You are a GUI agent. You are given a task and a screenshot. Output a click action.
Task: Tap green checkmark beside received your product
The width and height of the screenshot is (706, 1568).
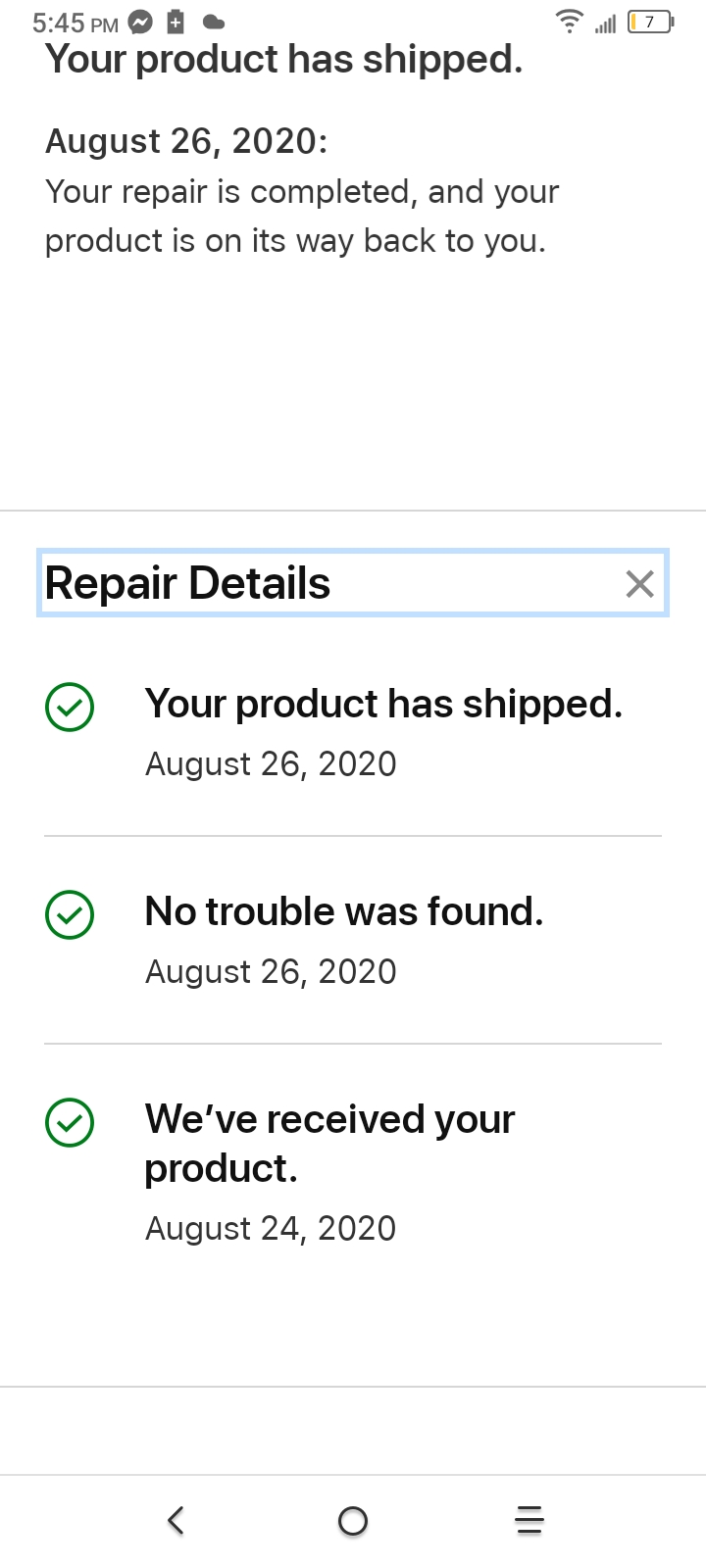point(70,1122)
